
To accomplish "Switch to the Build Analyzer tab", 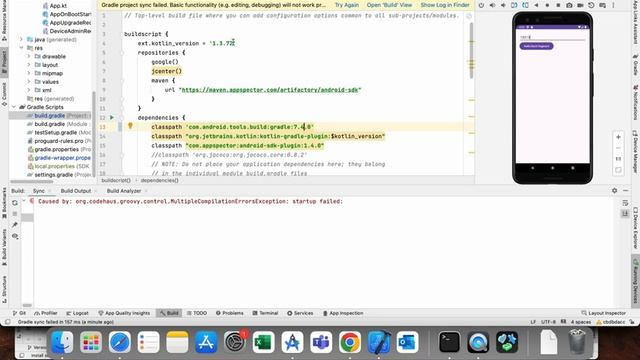I will [x=124, y=191].
